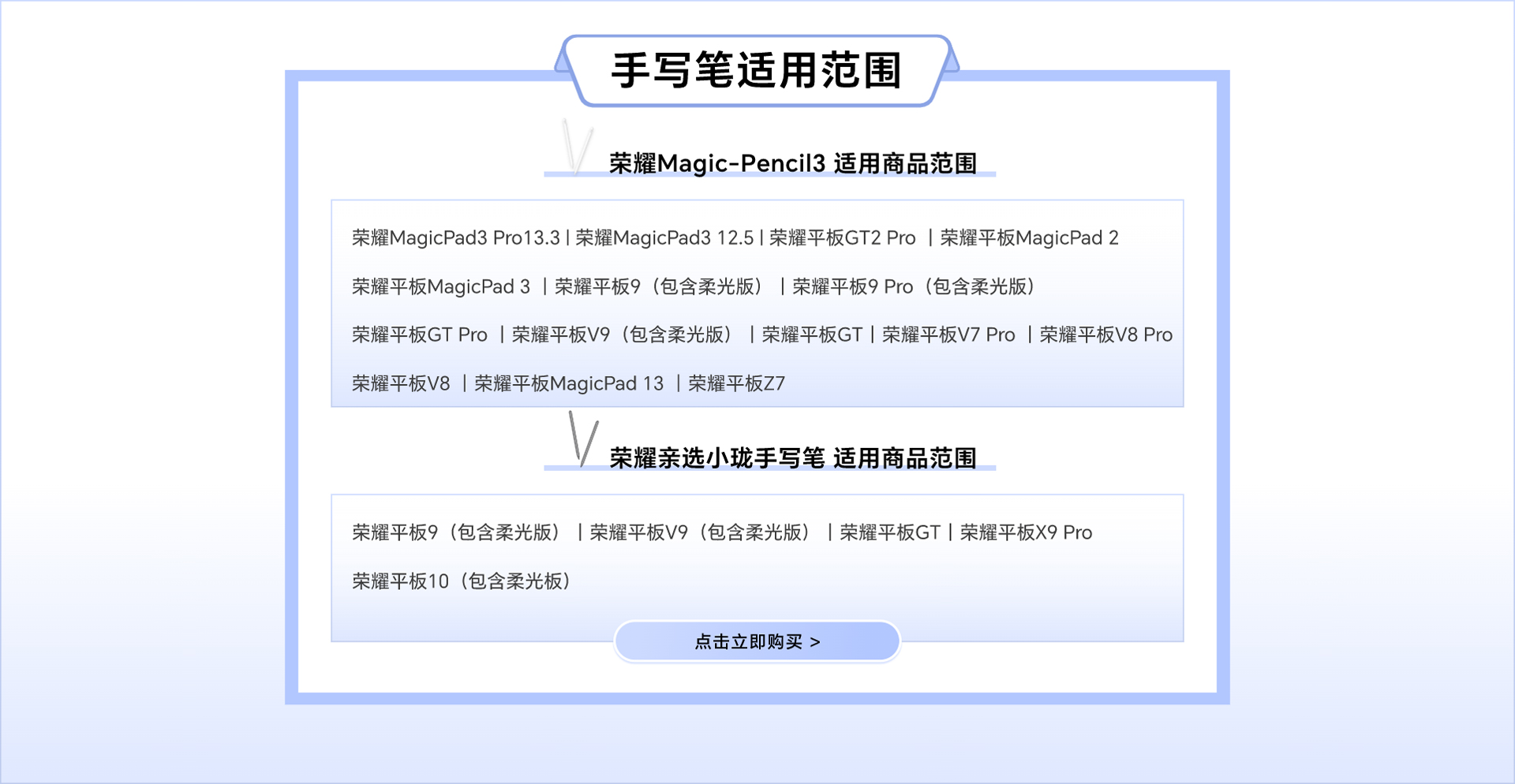Select 荣耀平板X9 Pro in the 小珑手写笔 list

(1026, 533)
